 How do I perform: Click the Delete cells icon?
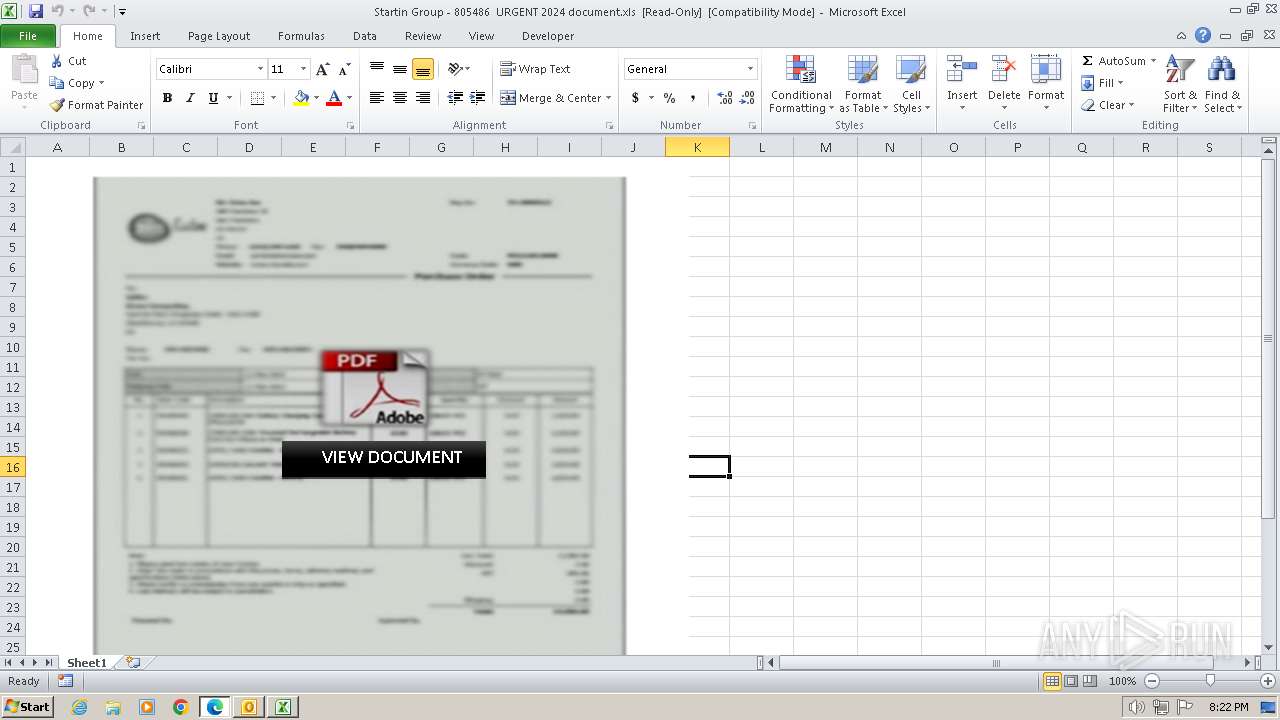[1003, 70]
